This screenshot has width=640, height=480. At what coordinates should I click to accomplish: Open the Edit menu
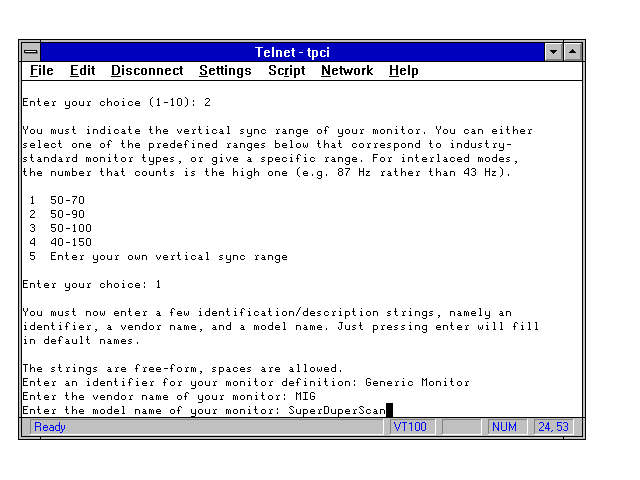point(82,71)
